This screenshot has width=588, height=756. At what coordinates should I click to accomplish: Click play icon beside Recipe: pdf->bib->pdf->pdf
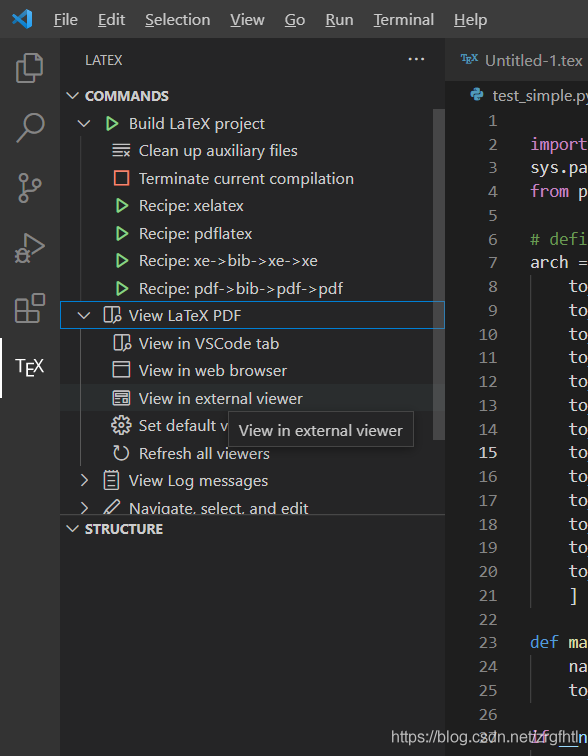(122, 288)
